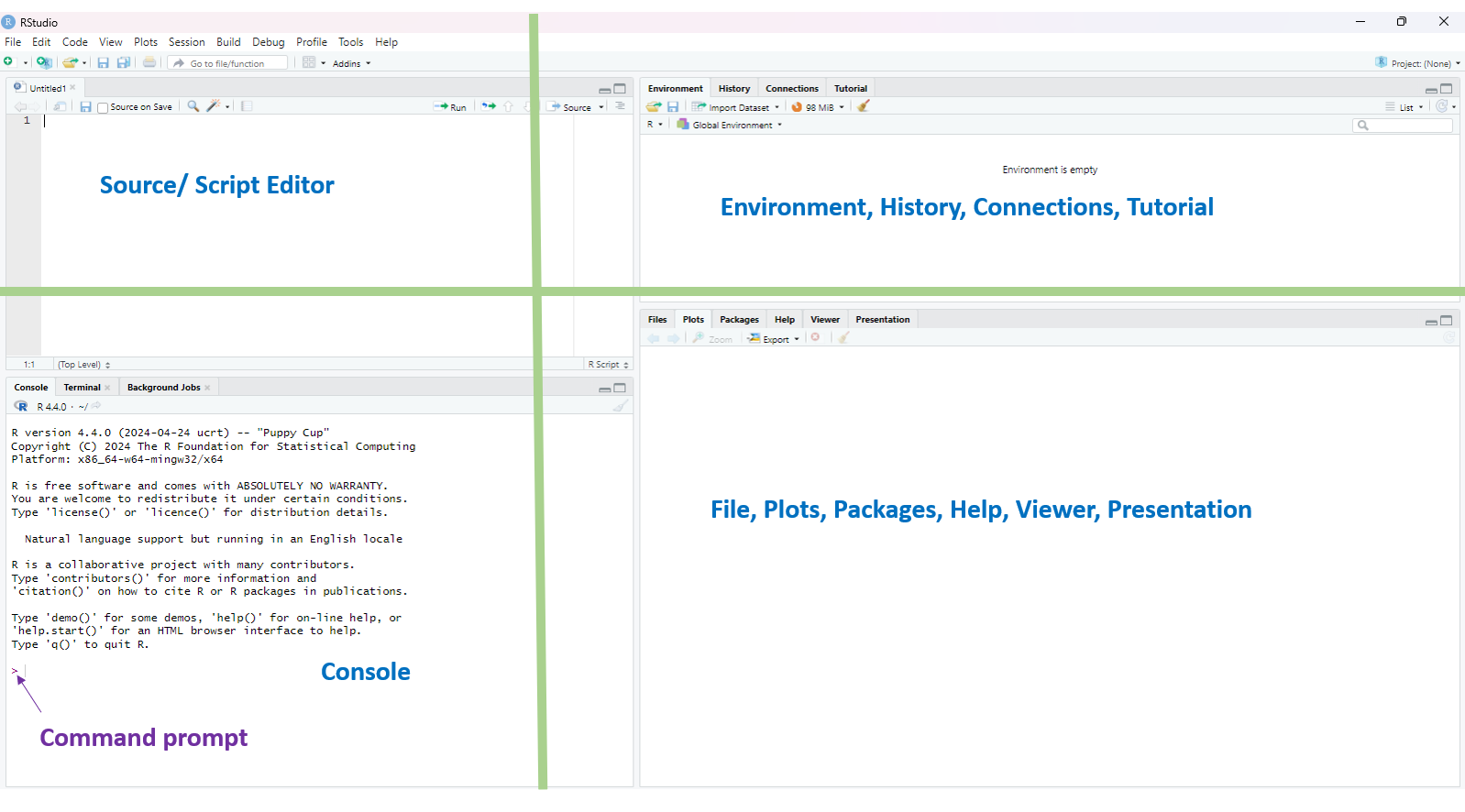Click the code tools magic wand icon
Screen dimensions: 1465x812
(x=213, y=106)
